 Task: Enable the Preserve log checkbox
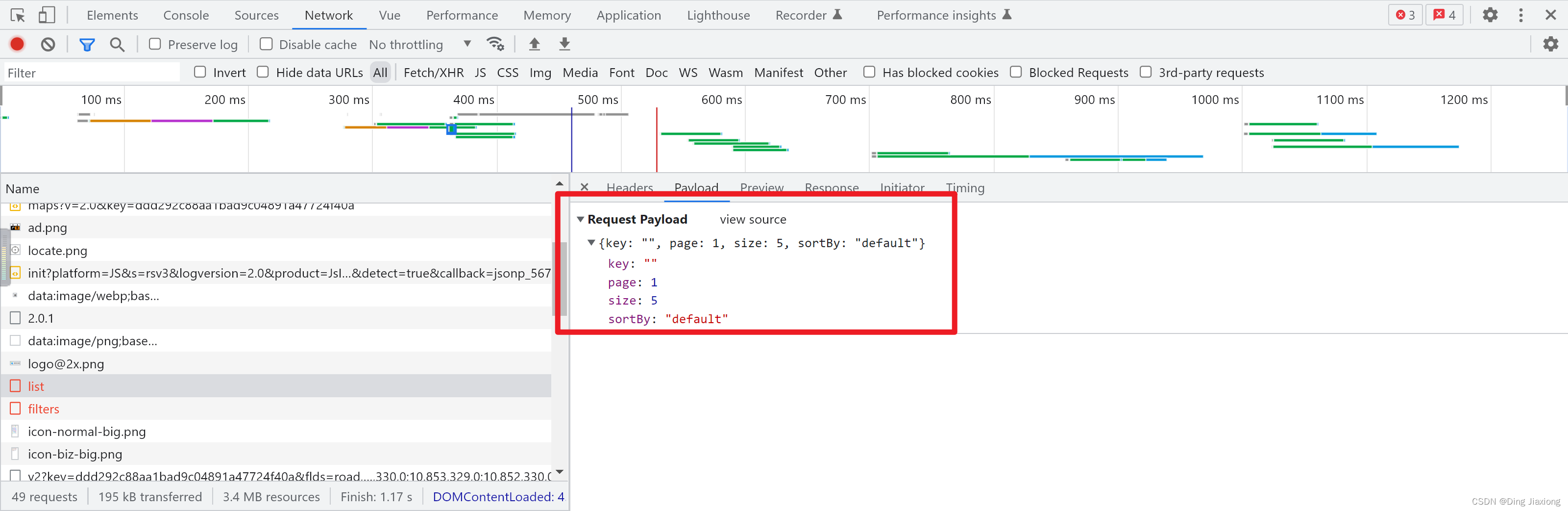coord(155,44)
